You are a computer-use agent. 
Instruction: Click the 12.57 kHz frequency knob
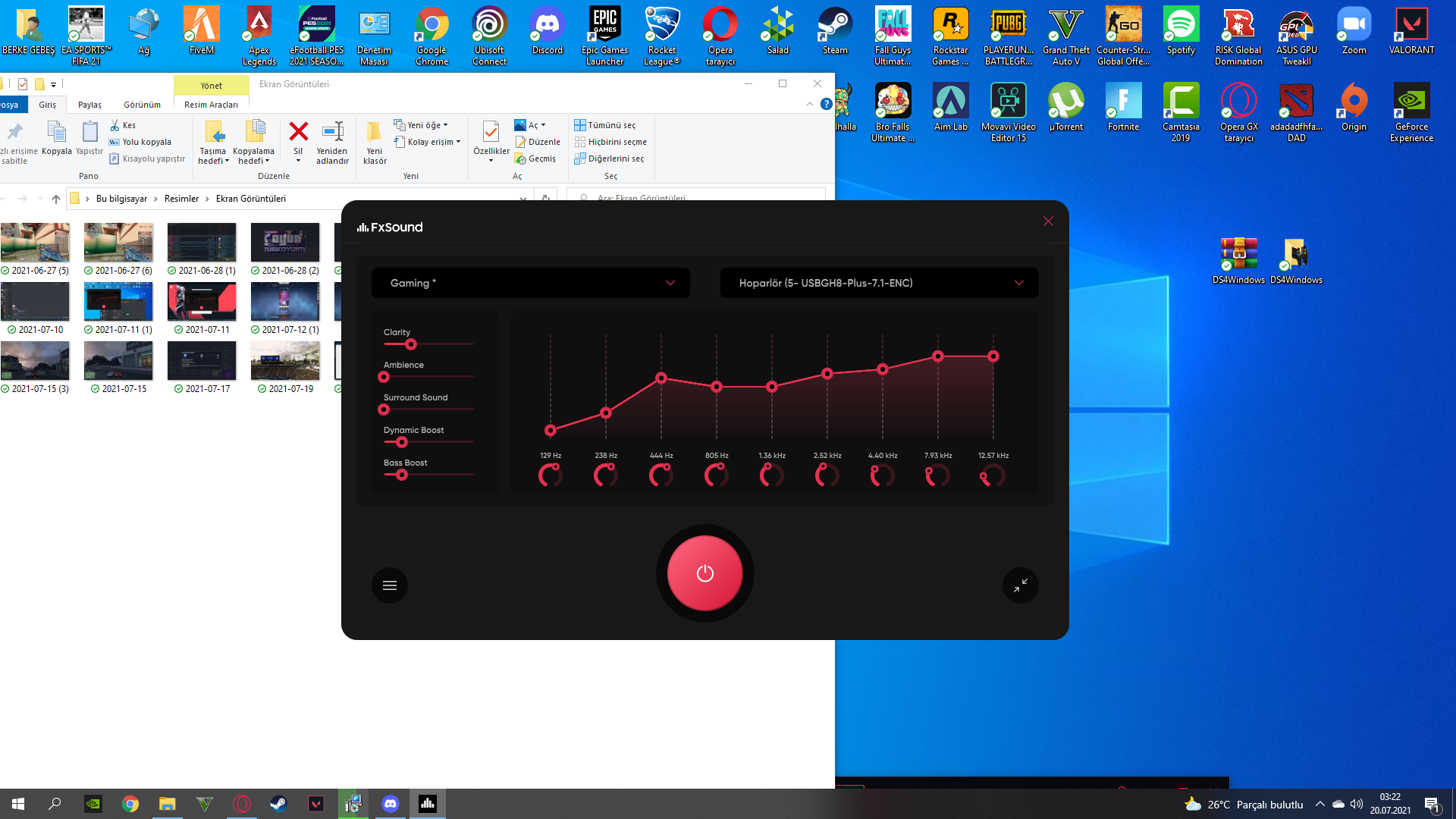(x=993, y=475)
